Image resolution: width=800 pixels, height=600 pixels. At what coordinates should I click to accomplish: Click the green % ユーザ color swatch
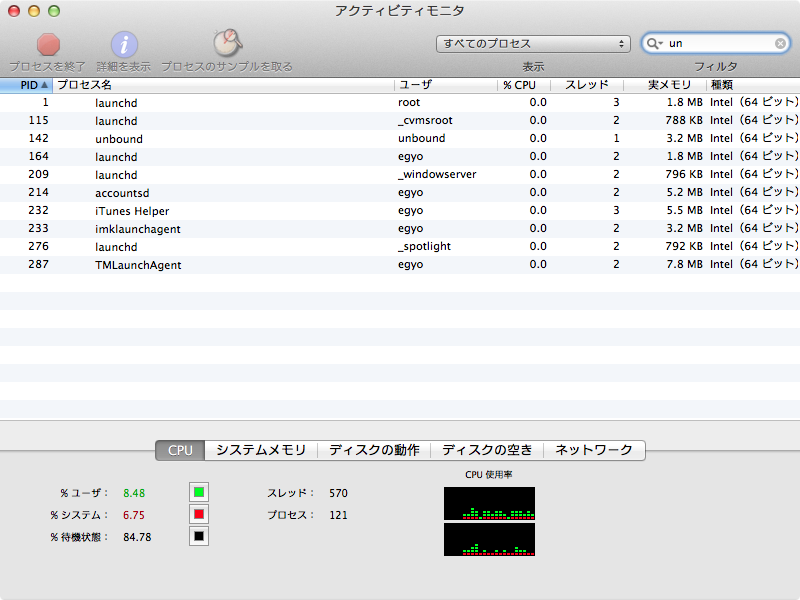tap(199, 492)
